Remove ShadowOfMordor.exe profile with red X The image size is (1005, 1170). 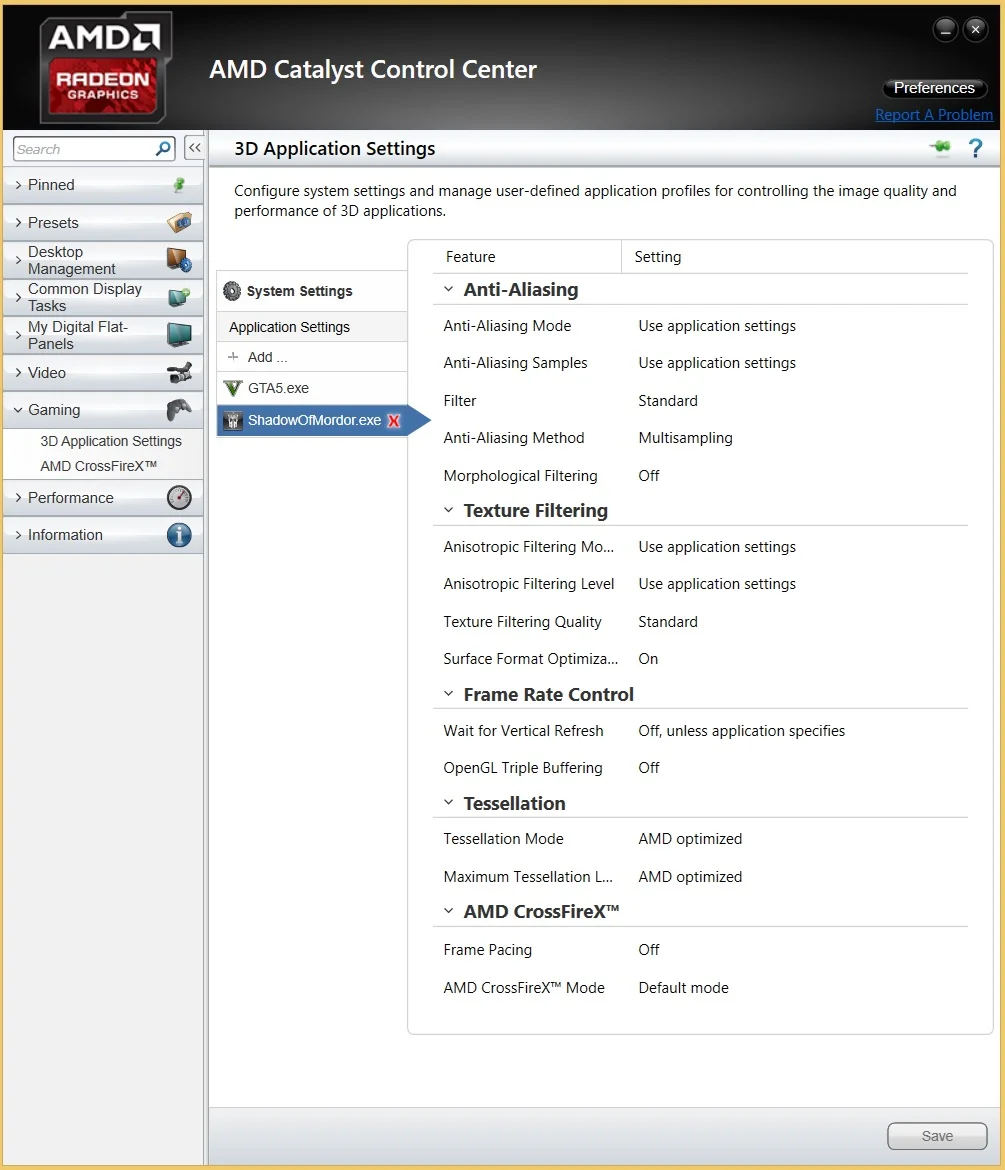coord(394,421)
